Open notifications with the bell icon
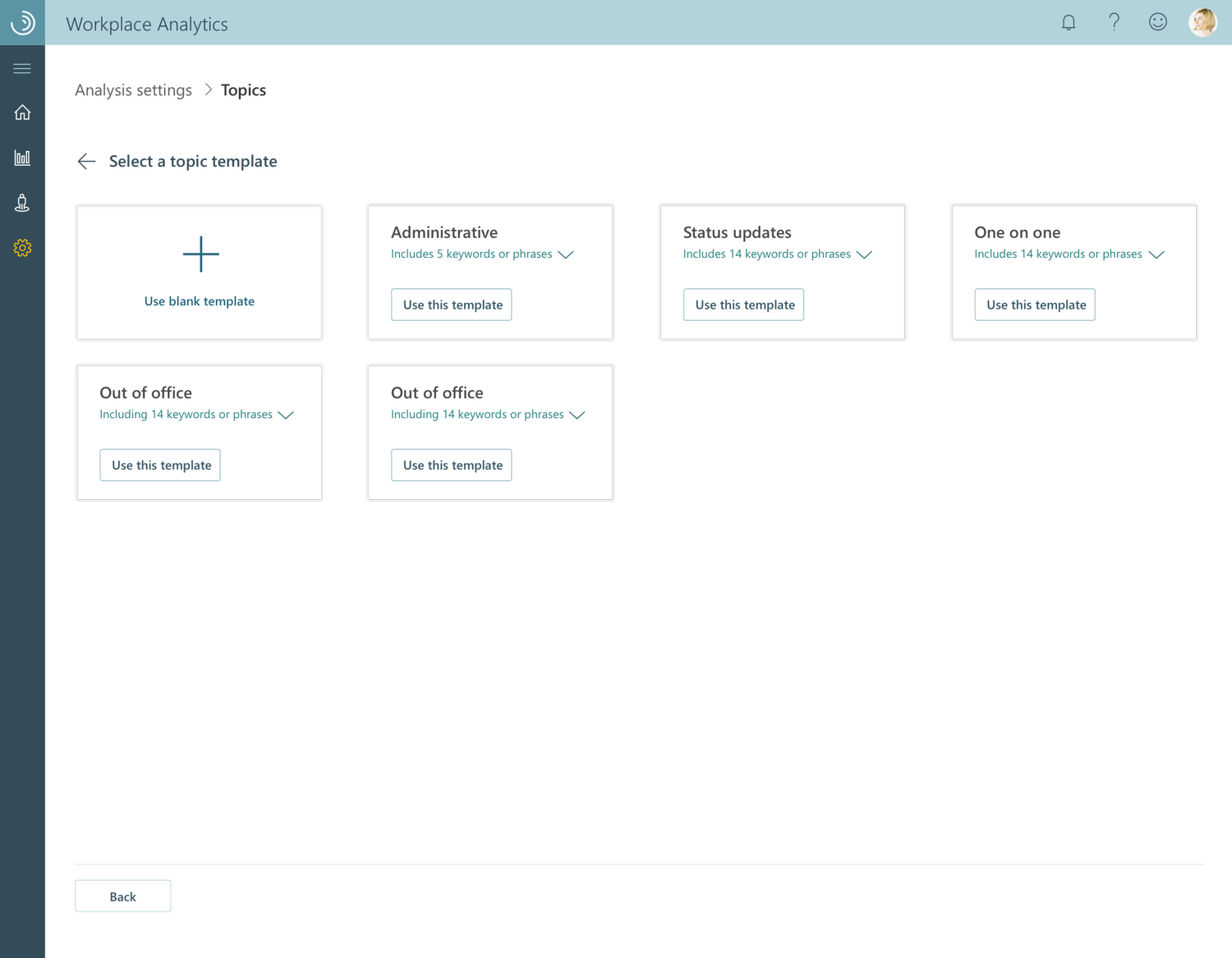This screenshot has width=1232, height=958. (1069, 22)
